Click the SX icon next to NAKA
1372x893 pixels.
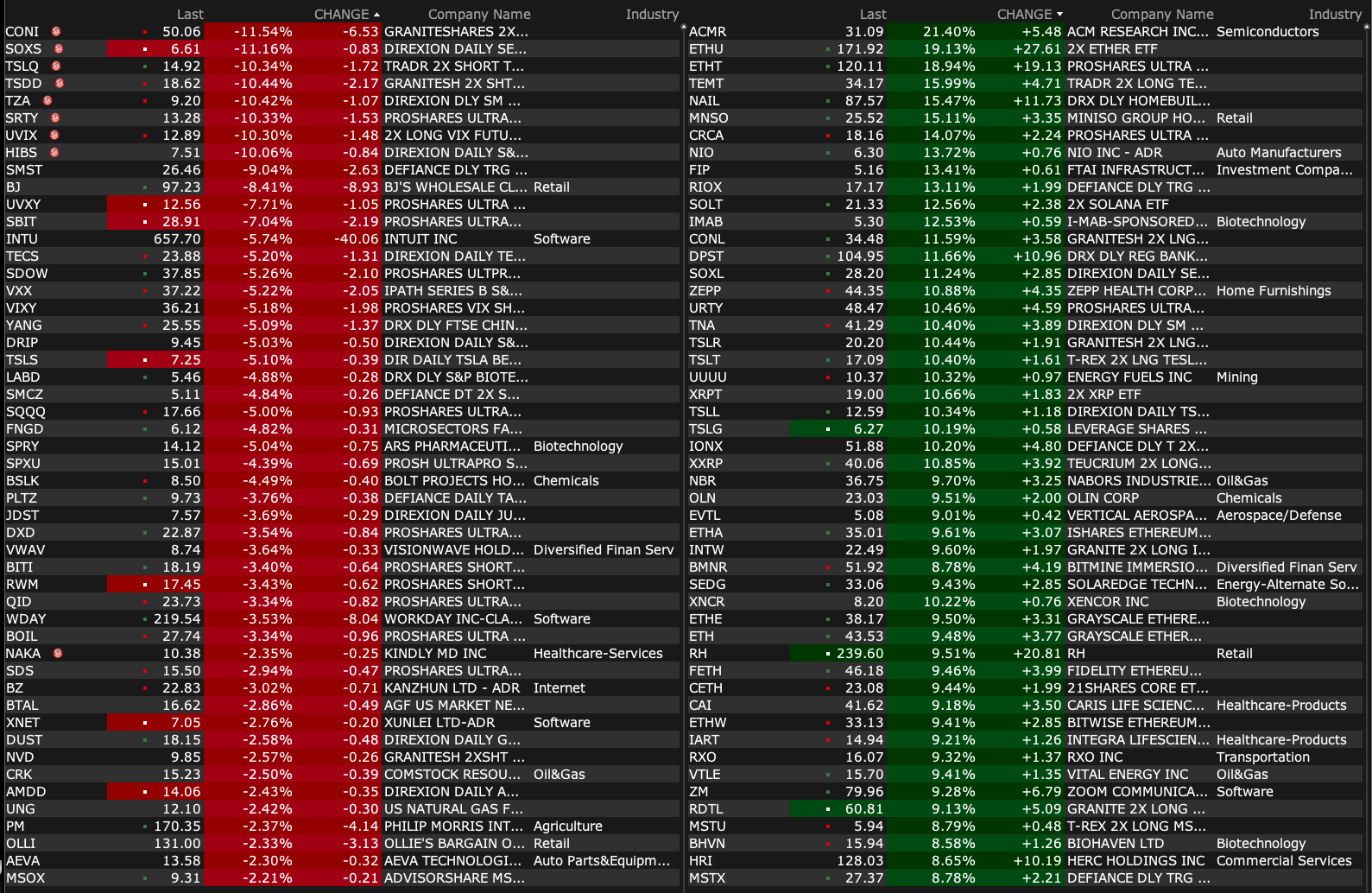click(x=58, y=654)
